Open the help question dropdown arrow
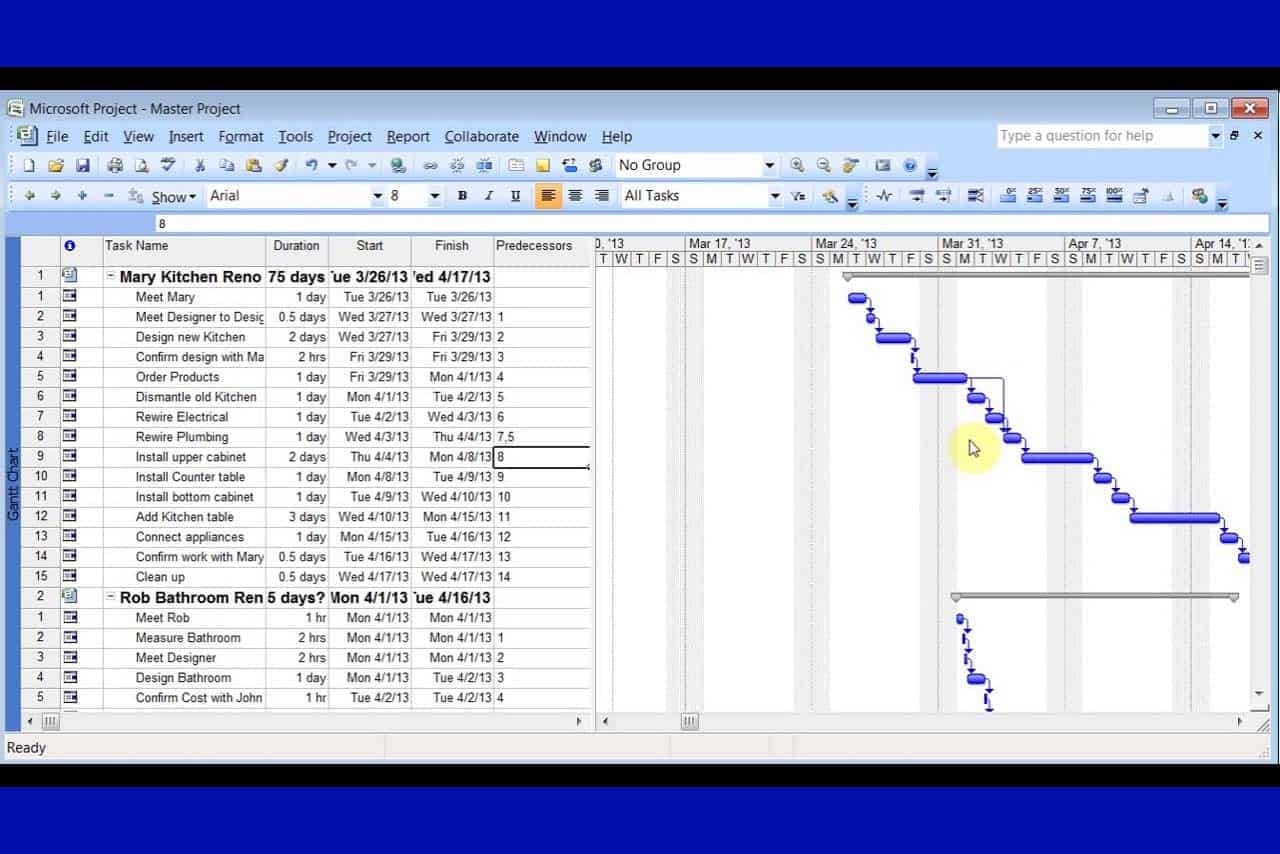This screenshot has height=854, width=1280. (x=1216, y=136)
